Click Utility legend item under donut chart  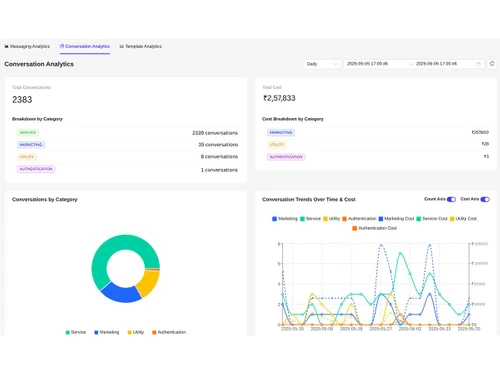click(136, 332)
